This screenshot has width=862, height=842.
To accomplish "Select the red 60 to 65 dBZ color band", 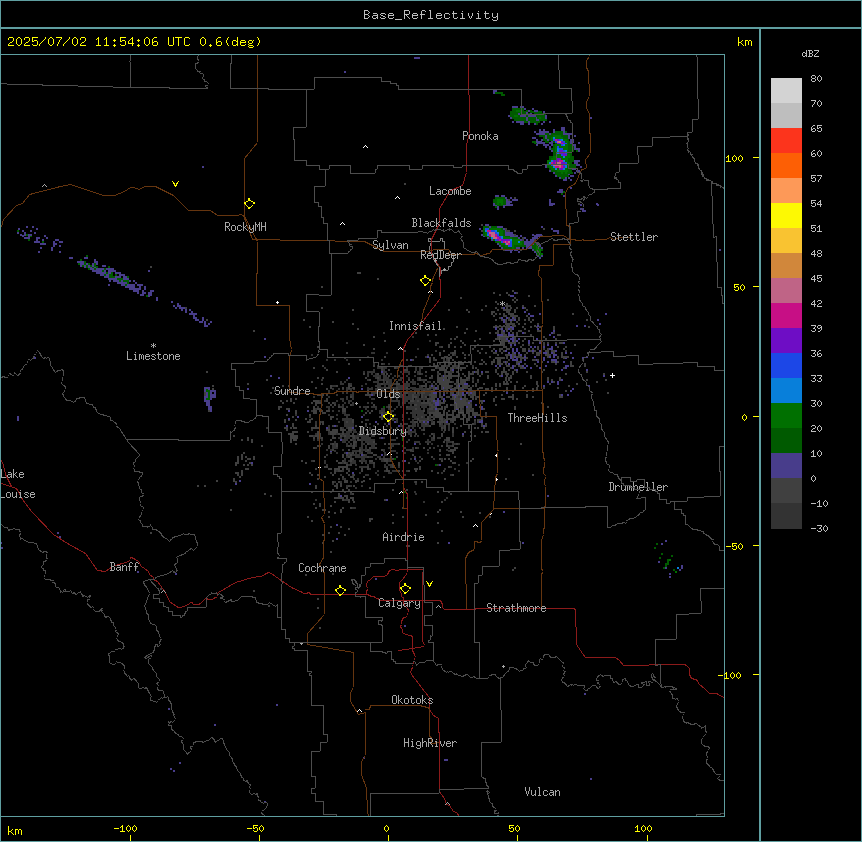I will point(786,141).
